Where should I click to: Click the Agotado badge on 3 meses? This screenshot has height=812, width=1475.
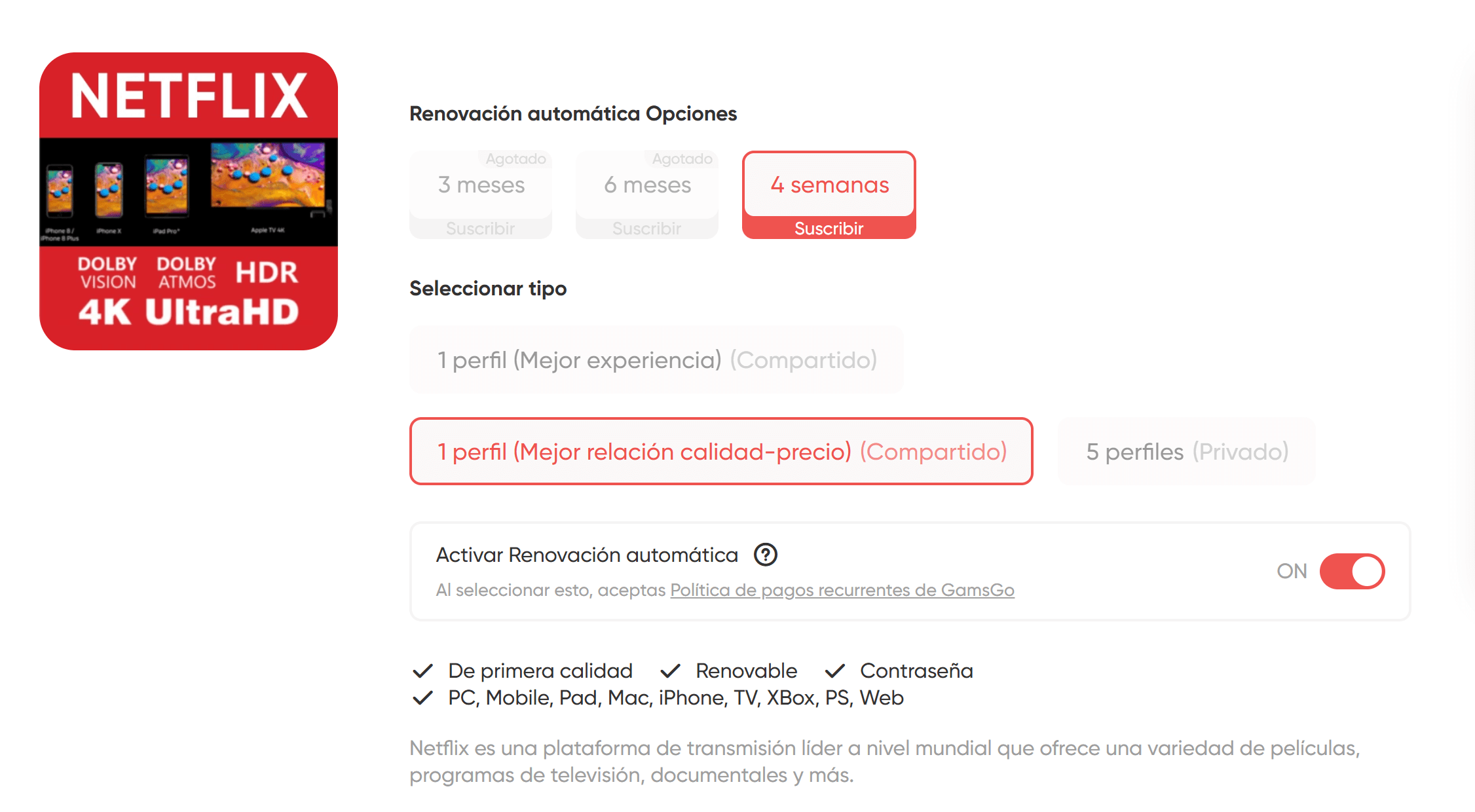tap(515, 158)
